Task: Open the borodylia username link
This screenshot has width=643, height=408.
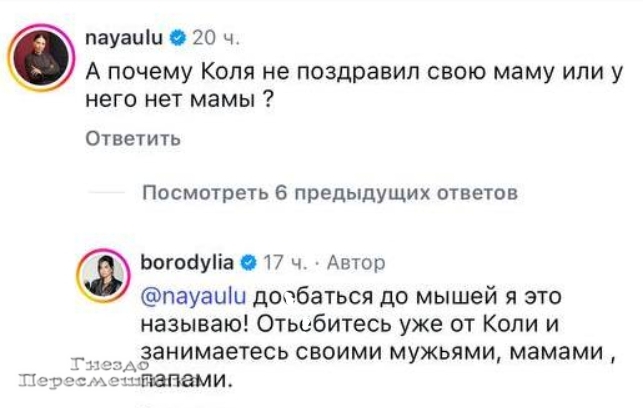Action: [190, 263]
